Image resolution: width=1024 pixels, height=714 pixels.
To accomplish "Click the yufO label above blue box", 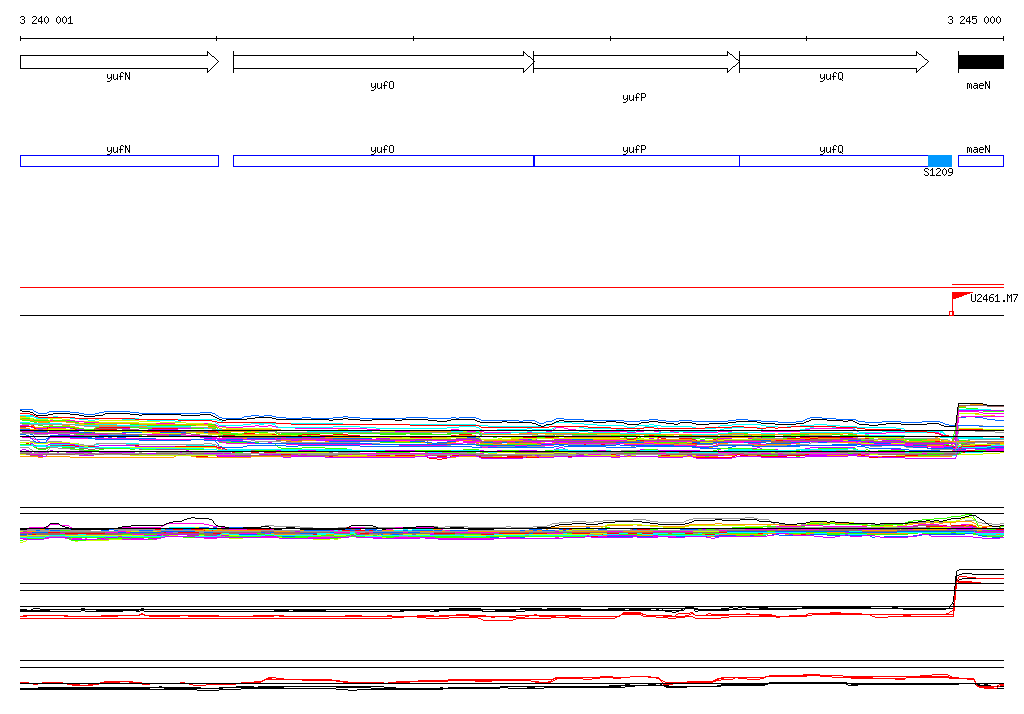I will pyautogui.click(x=382, y=150).
